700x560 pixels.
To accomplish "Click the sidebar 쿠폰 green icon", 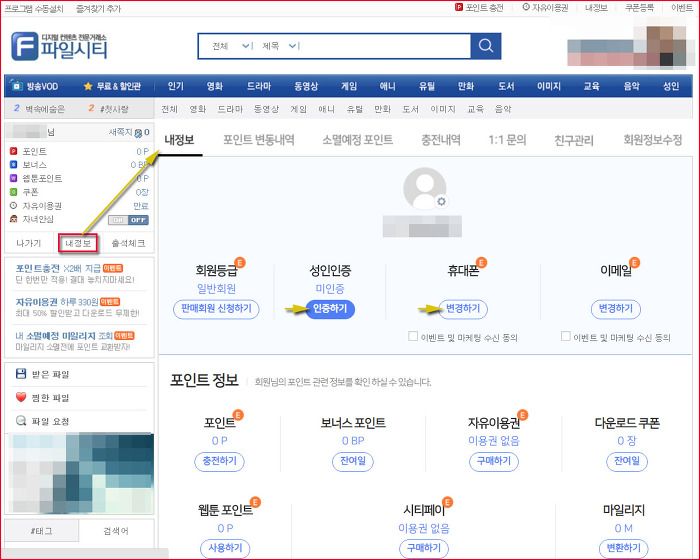I will click(x=13, y=192).
